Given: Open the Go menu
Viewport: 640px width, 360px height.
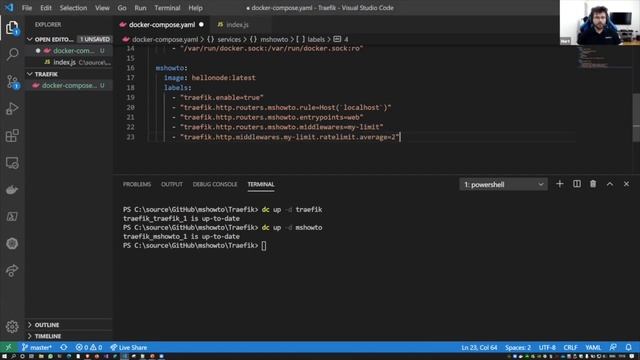Looking at the screenshot, I should [x=122, y=8].
